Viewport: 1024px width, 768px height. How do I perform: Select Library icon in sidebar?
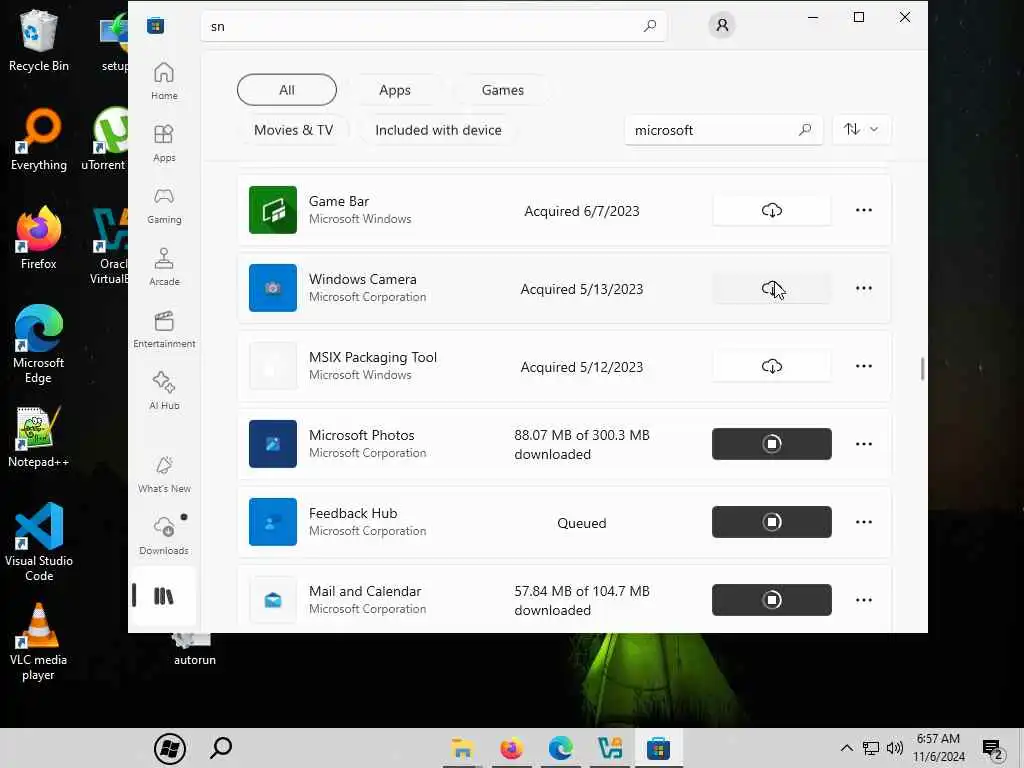coord(164,596)
